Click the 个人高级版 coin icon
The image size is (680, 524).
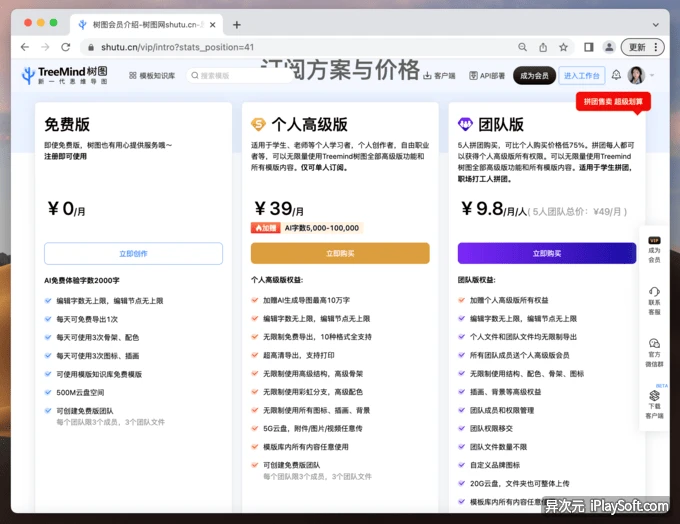258,124
